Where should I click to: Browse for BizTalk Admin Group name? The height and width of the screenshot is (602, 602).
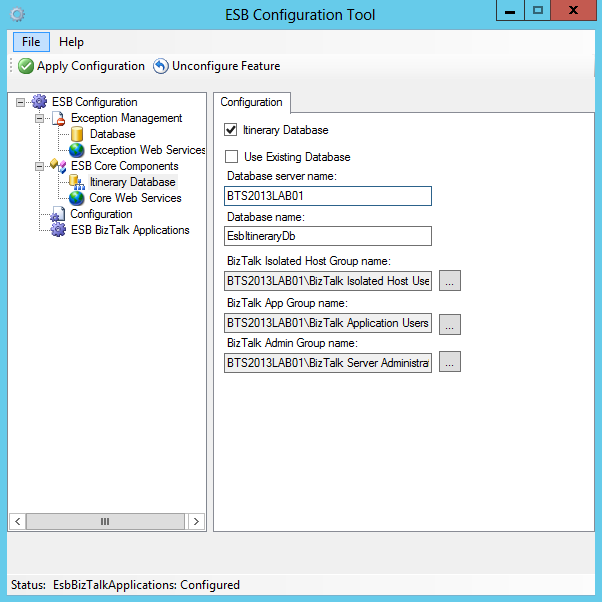point(450,363)
